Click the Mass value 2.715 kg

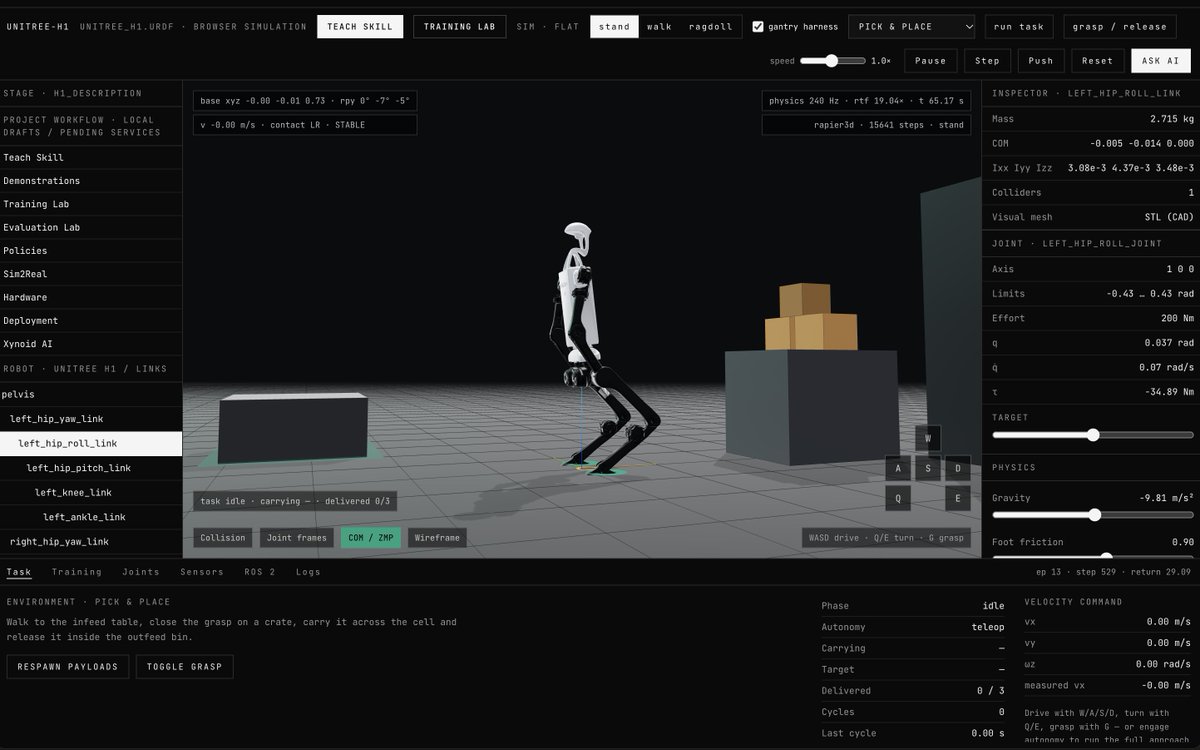(x=1174, y=119)
